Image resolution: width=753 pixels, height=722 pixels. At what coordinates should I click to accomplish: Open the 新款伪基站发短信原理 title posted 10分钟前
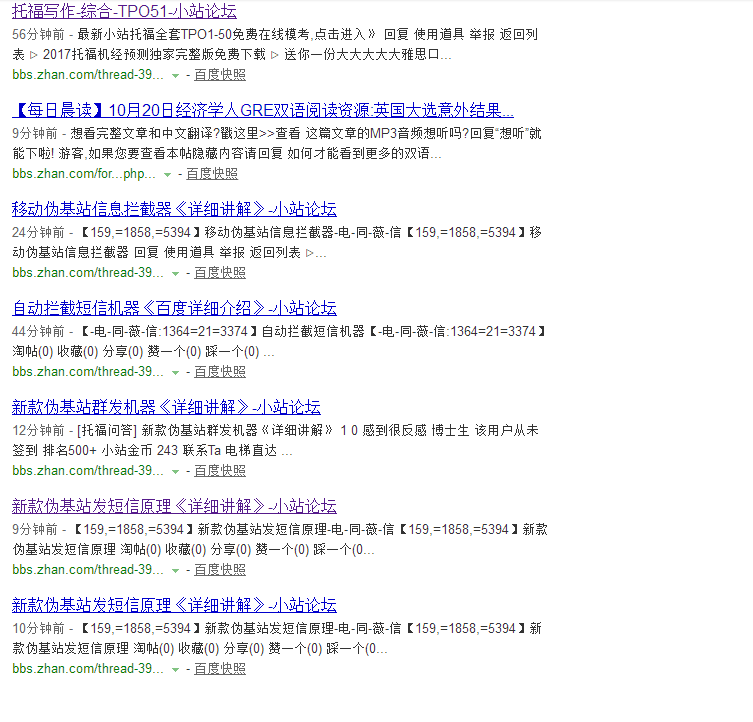(174, 605)
